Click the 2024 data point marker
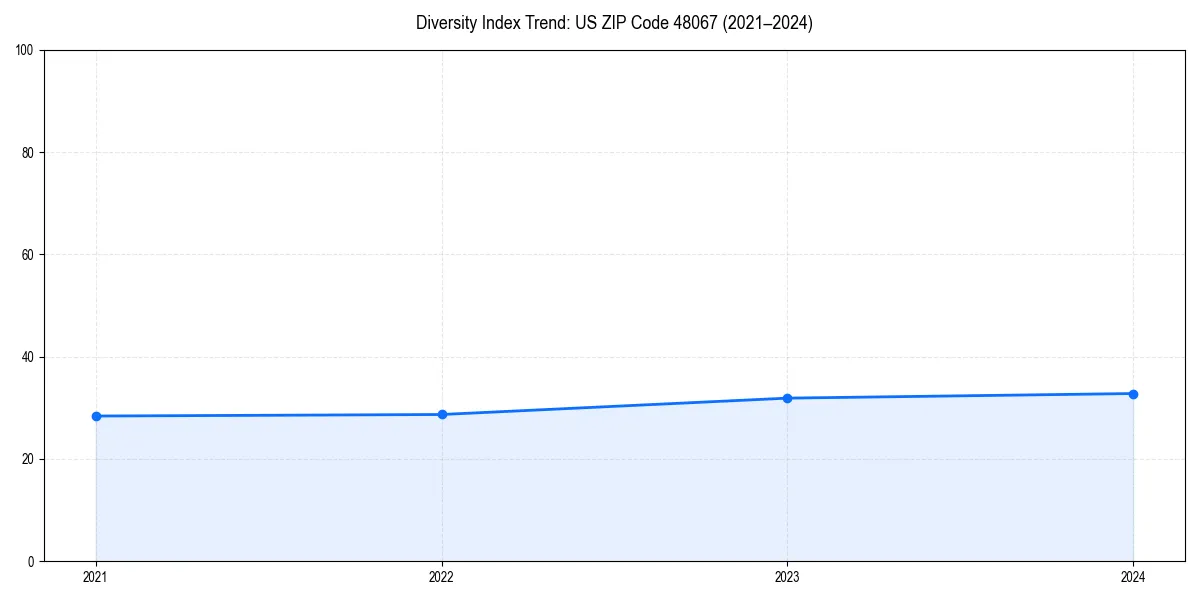This screenshot has width=1200, height=600. click(x=1133, y=394)
